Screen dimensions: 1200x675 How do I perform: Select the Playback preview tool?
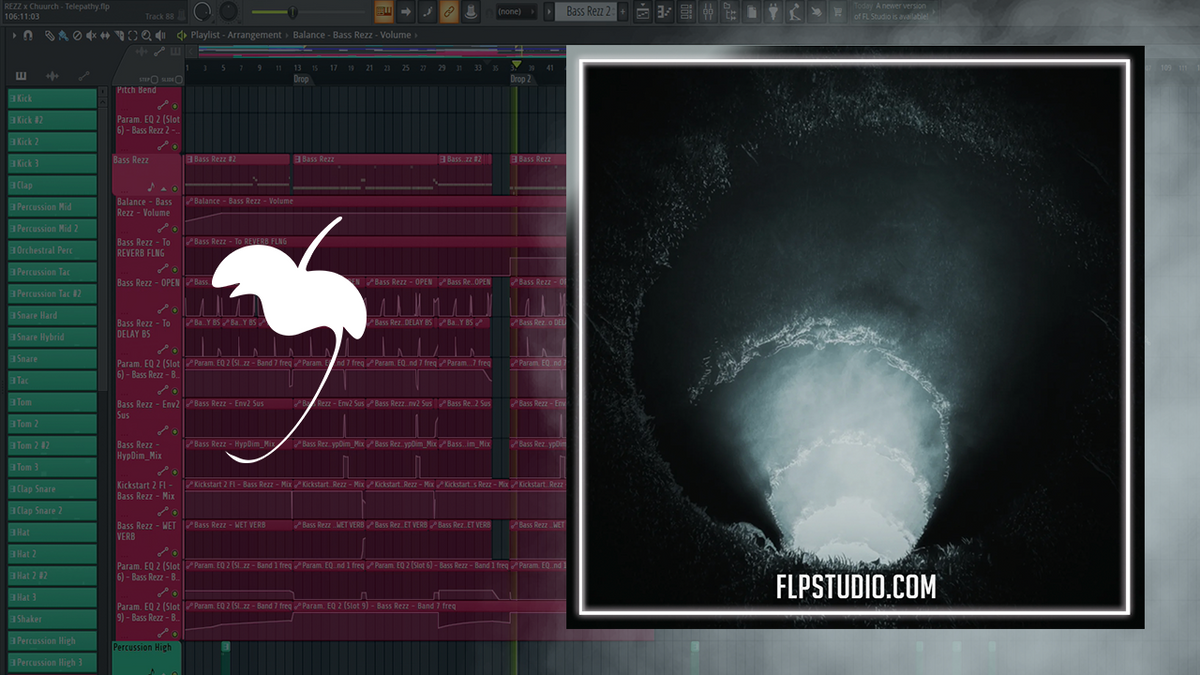(160, 36)
